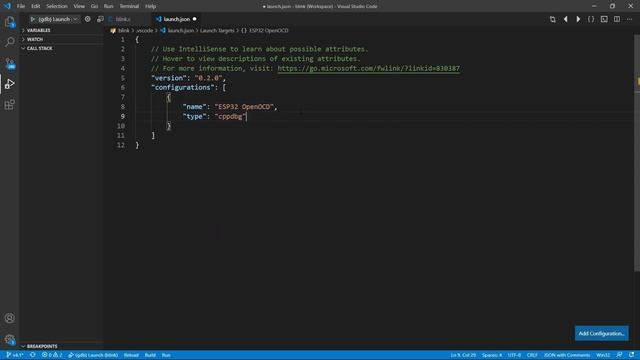Go to previous change arrow
Screen dimensions: 640x360
coord(565,19)
